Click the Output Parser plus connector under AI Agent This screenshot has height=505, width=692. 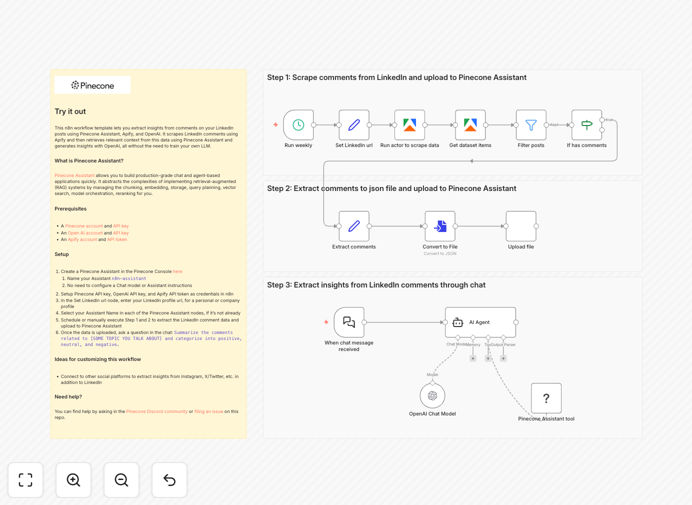click(x=503, y=358)
